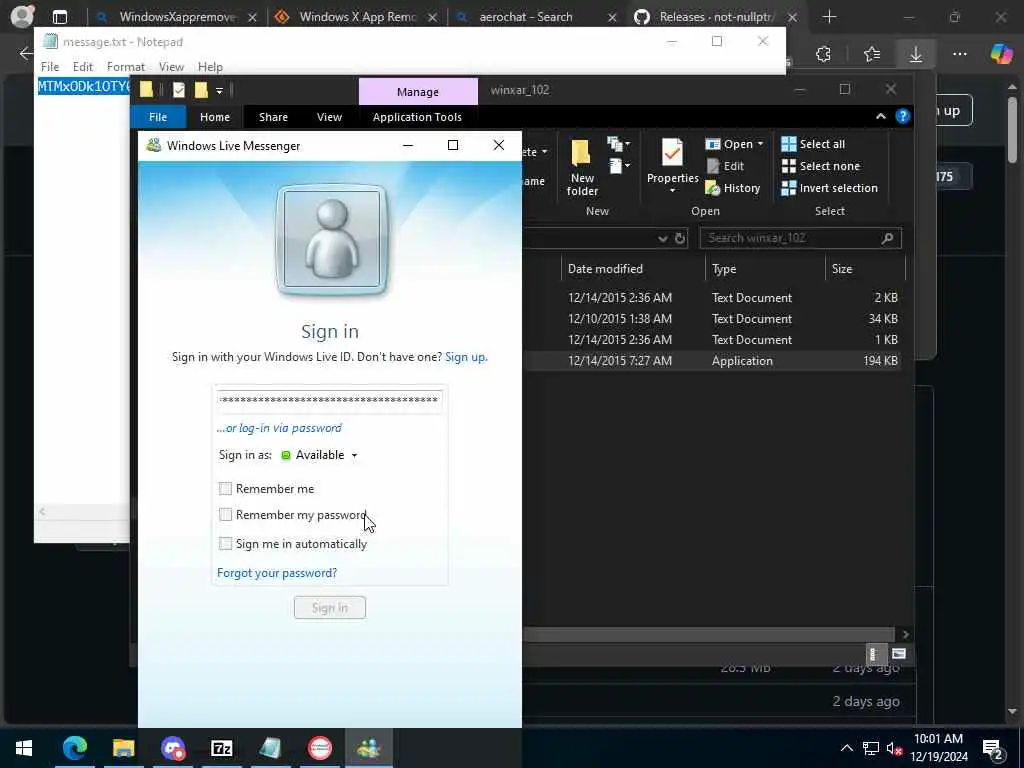Open Notepad's Help menu
1024x768 pixels.
[210, 67]
